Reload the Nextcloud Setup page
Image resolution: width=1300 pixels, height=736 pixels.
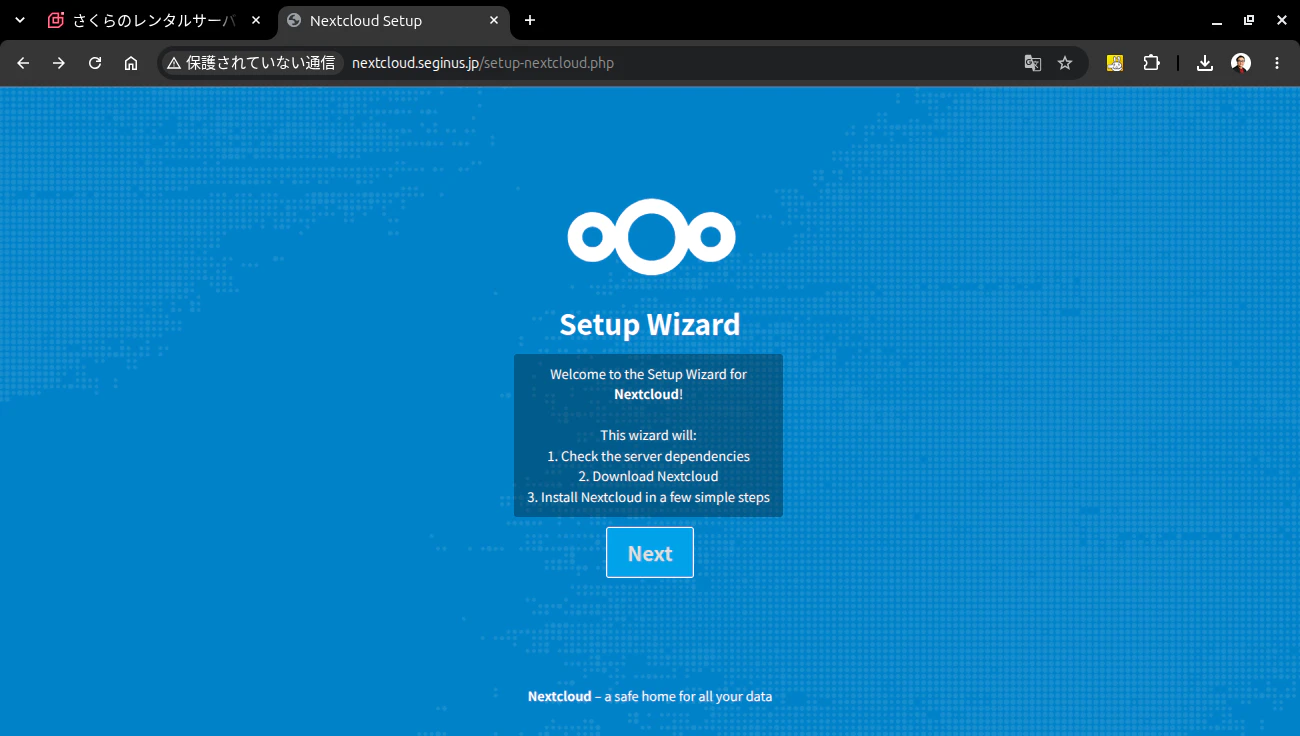coord(95,63)
